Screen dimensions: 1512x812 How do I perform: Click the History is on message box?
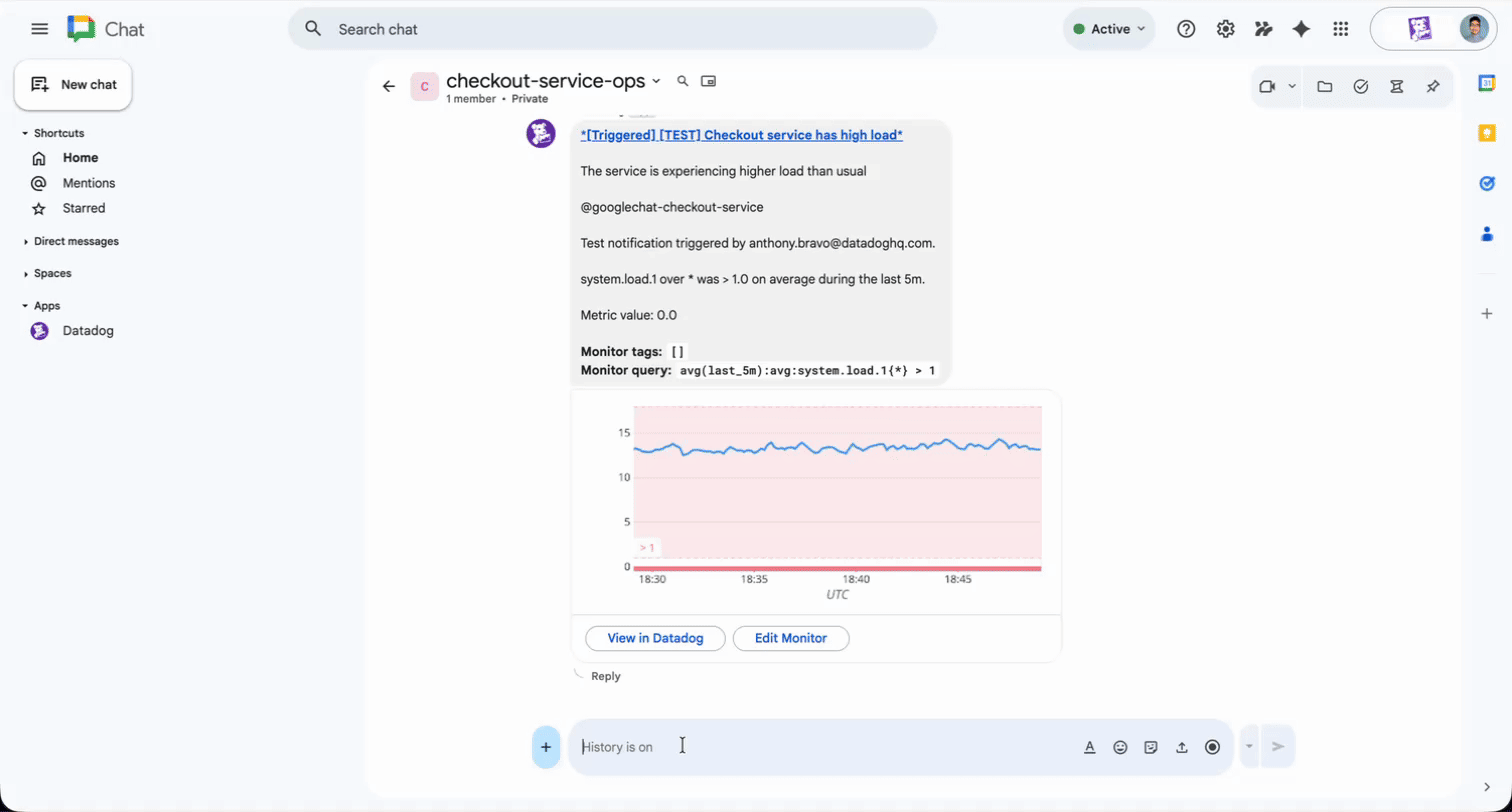click(825, 747)
